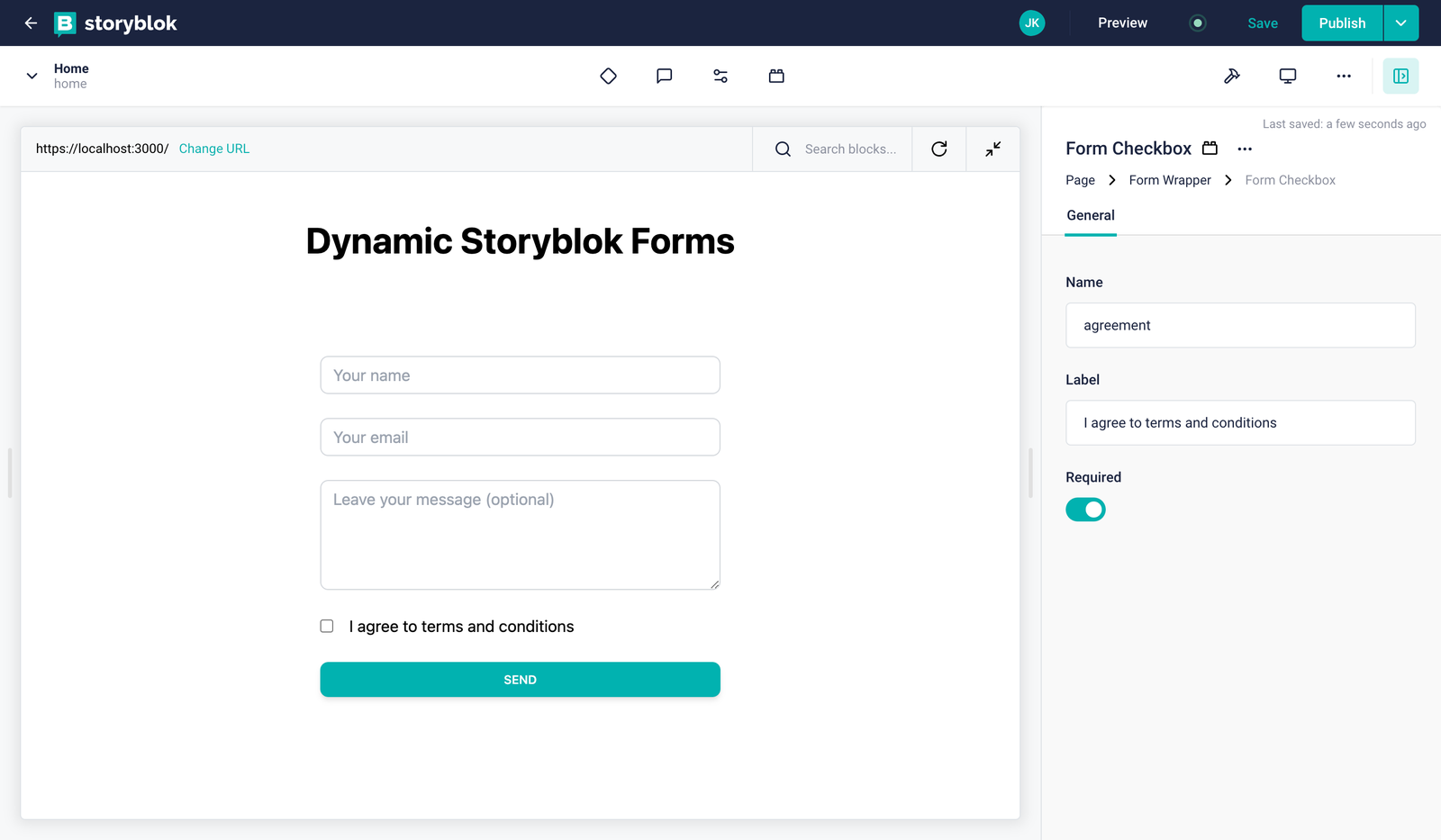
Task: Click the I agree to terms label text
Action: coord(461,627)
